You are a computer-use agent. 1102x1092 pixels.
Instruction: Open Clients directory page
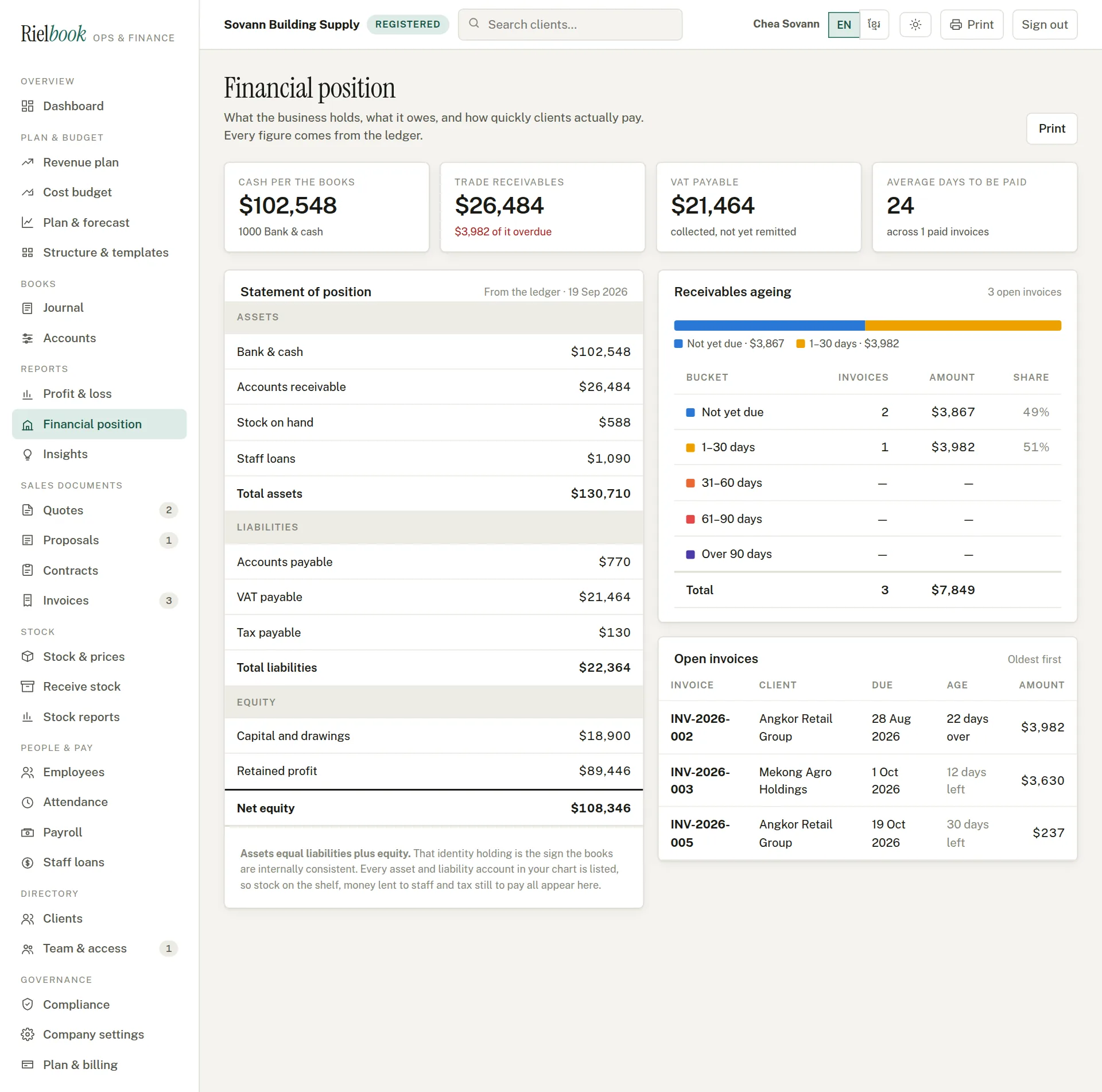pos(99,919)
